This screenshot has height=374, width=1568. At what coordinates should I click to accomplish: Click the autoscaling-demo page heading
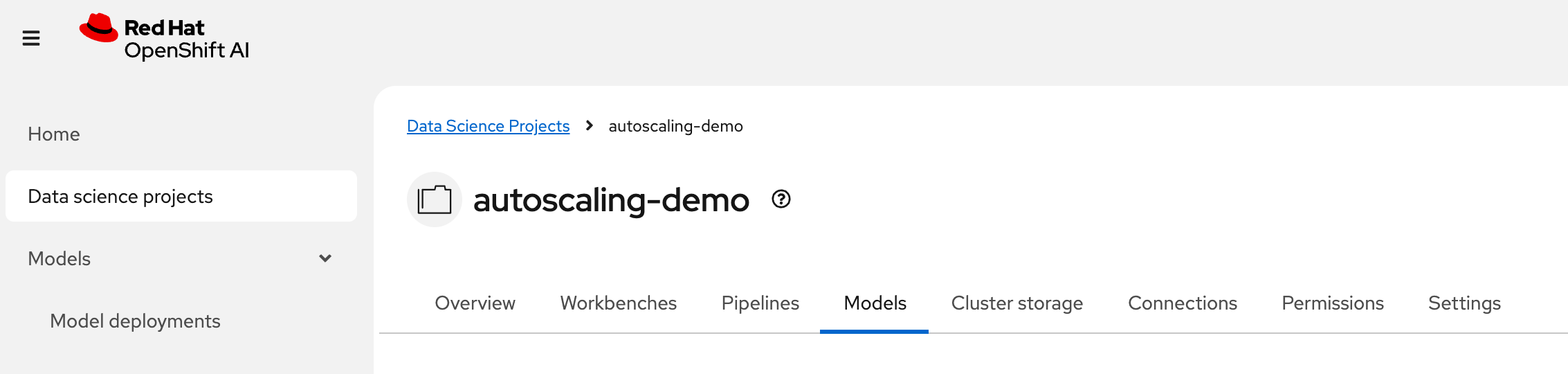click(x=610, y=200)
